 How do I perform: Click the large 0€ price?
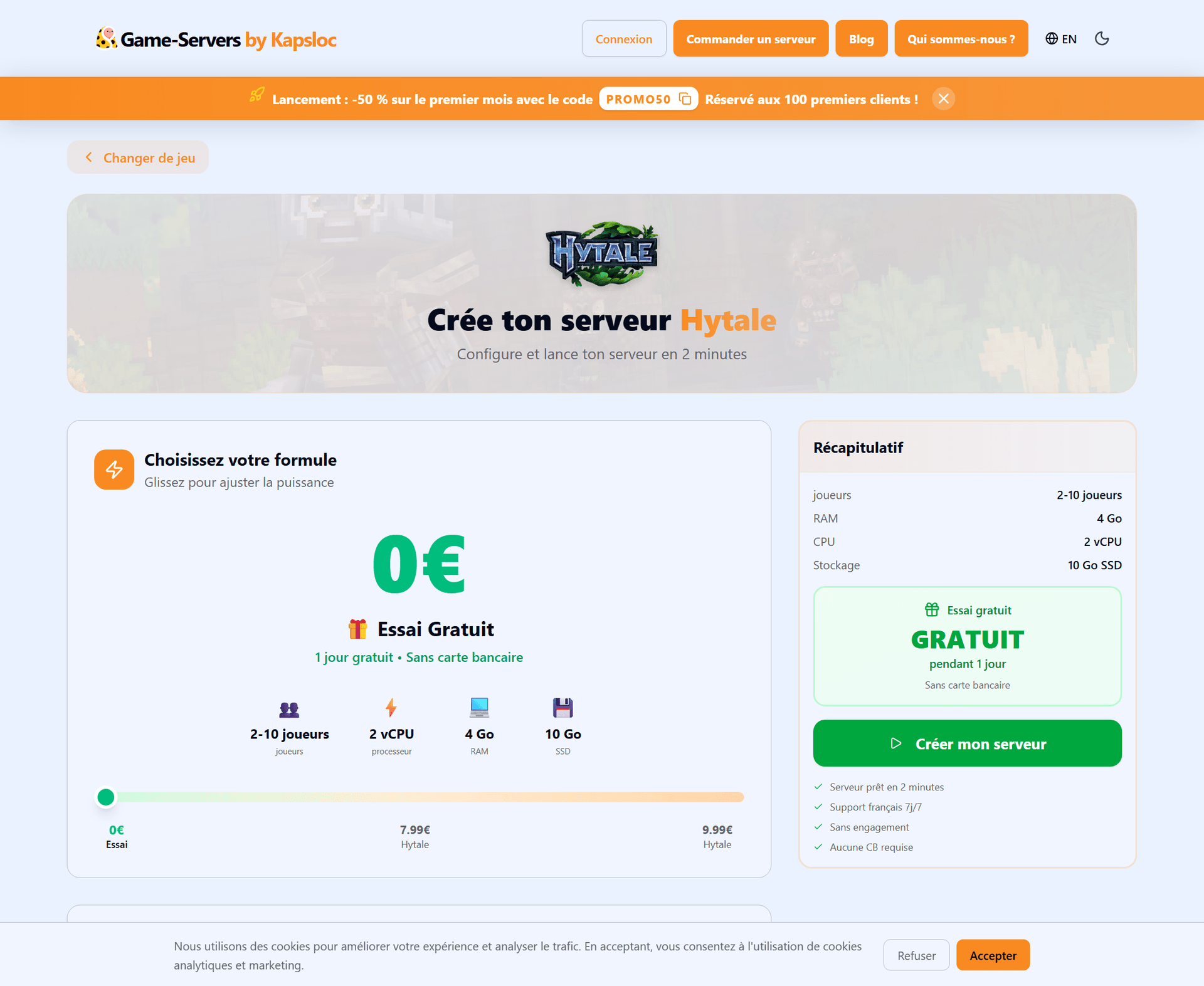tap(419, 564)
